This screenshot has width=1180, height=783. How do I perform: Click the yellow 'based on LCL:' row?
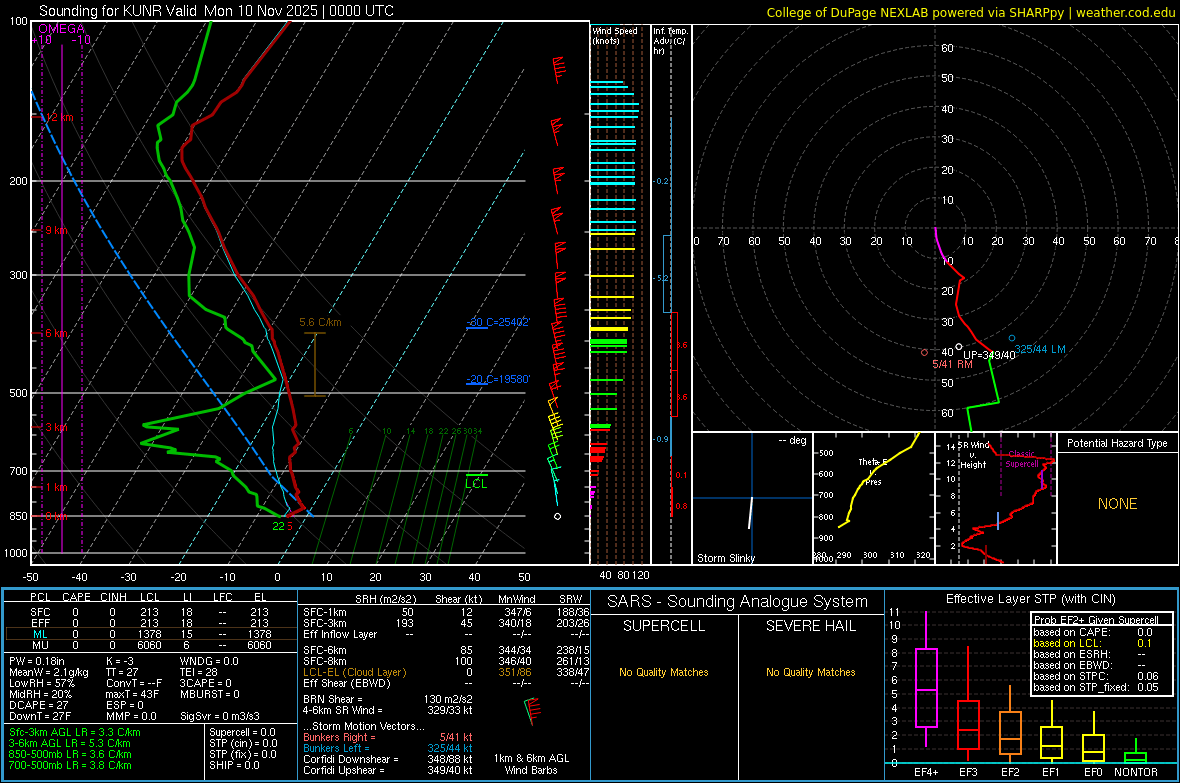pos(1094,643)
